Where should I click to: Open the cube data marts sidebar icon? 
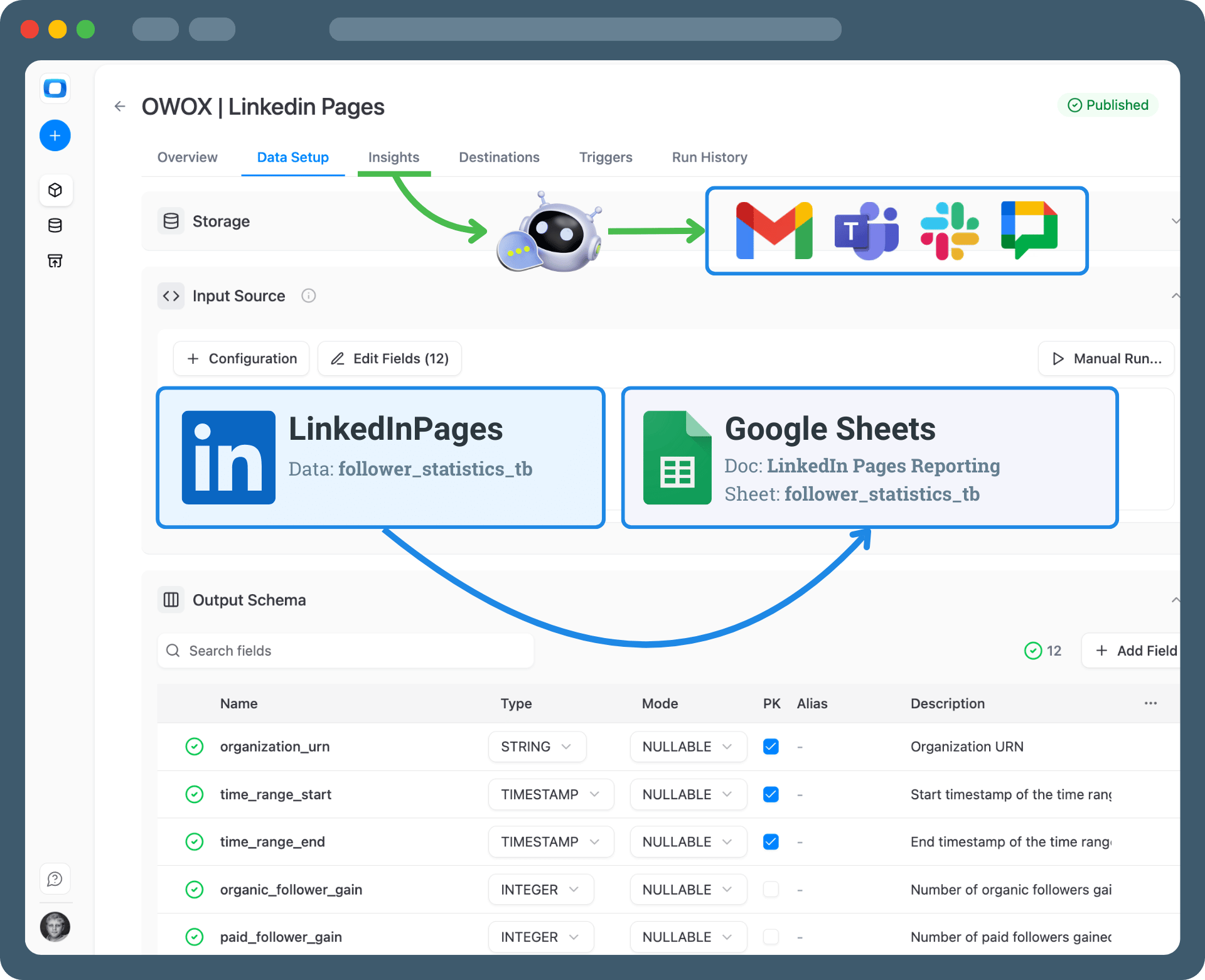[x=55, y=190]
